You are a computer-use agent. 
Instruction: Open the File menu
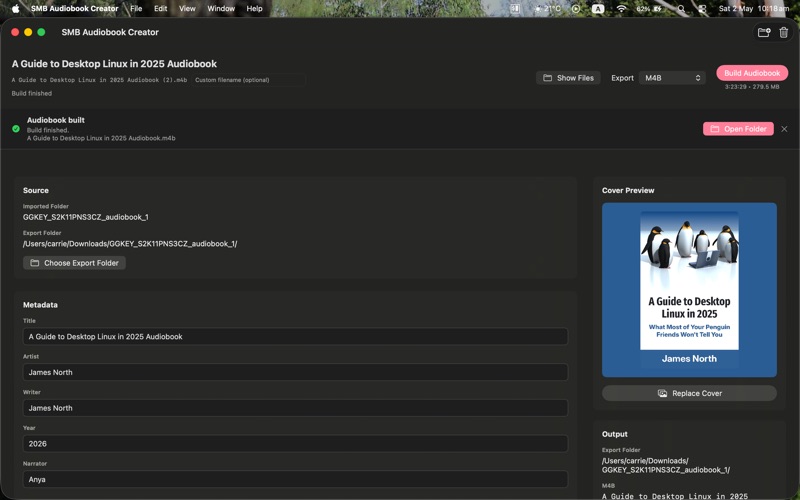(136, 9)
